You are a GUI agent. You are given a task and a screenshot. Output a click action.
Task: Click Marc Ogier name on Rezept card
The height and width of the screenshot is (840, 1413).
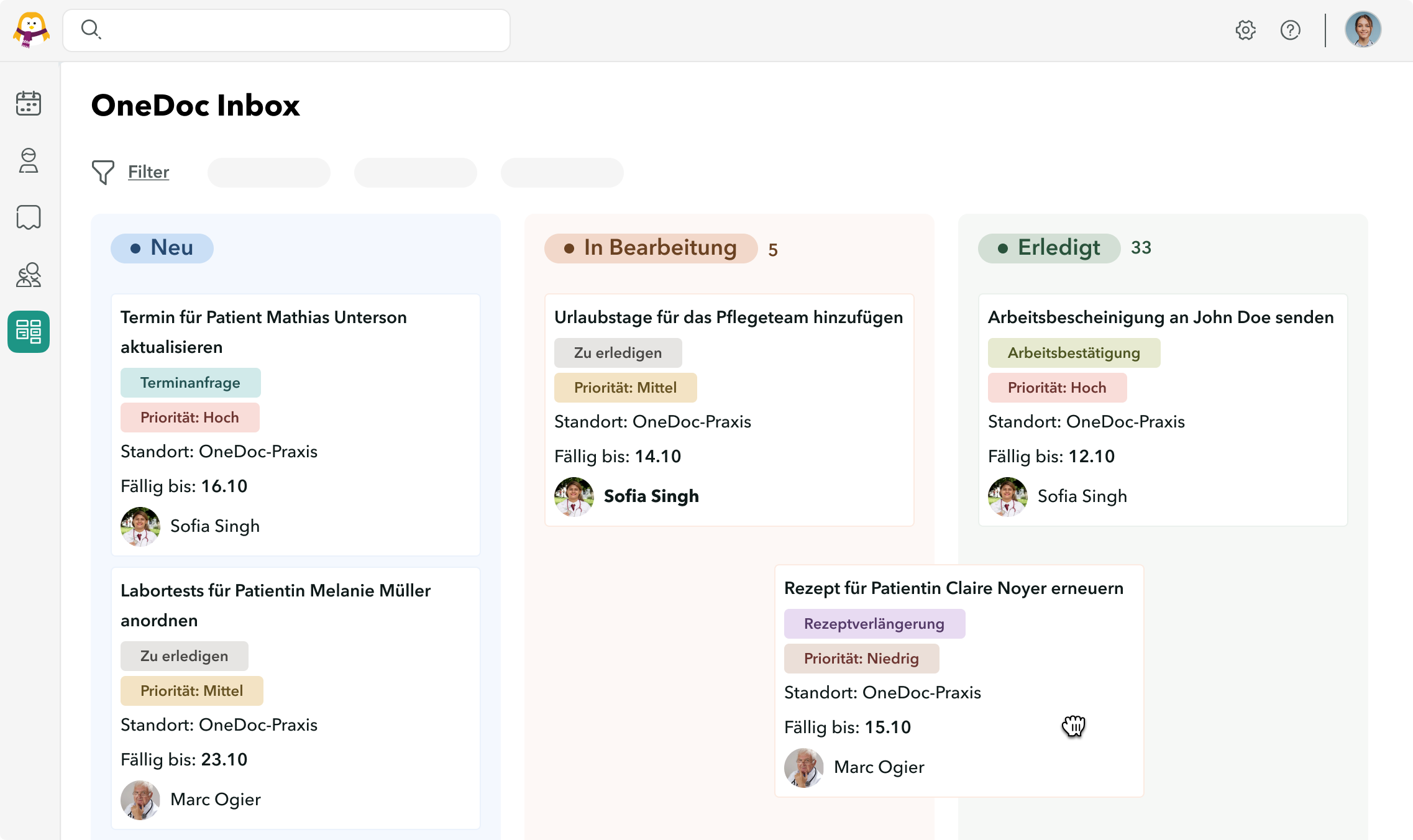(879, 767)
